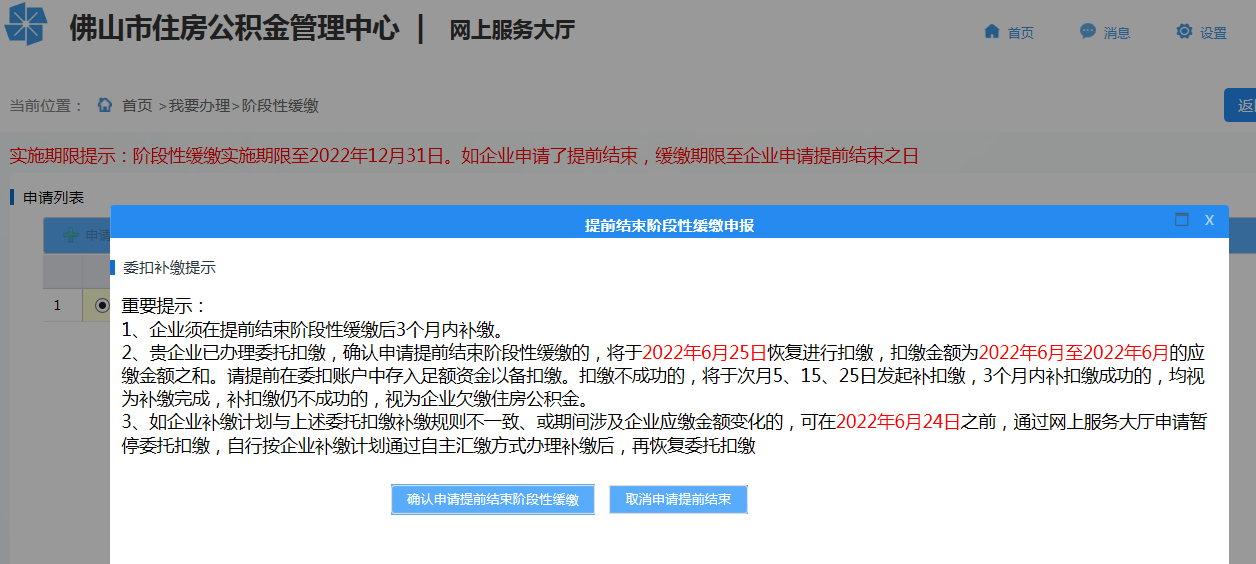This screenshot has width=1256, height=564.
Task: Click the speech bubble message icon
Action: click(1088, 31)
